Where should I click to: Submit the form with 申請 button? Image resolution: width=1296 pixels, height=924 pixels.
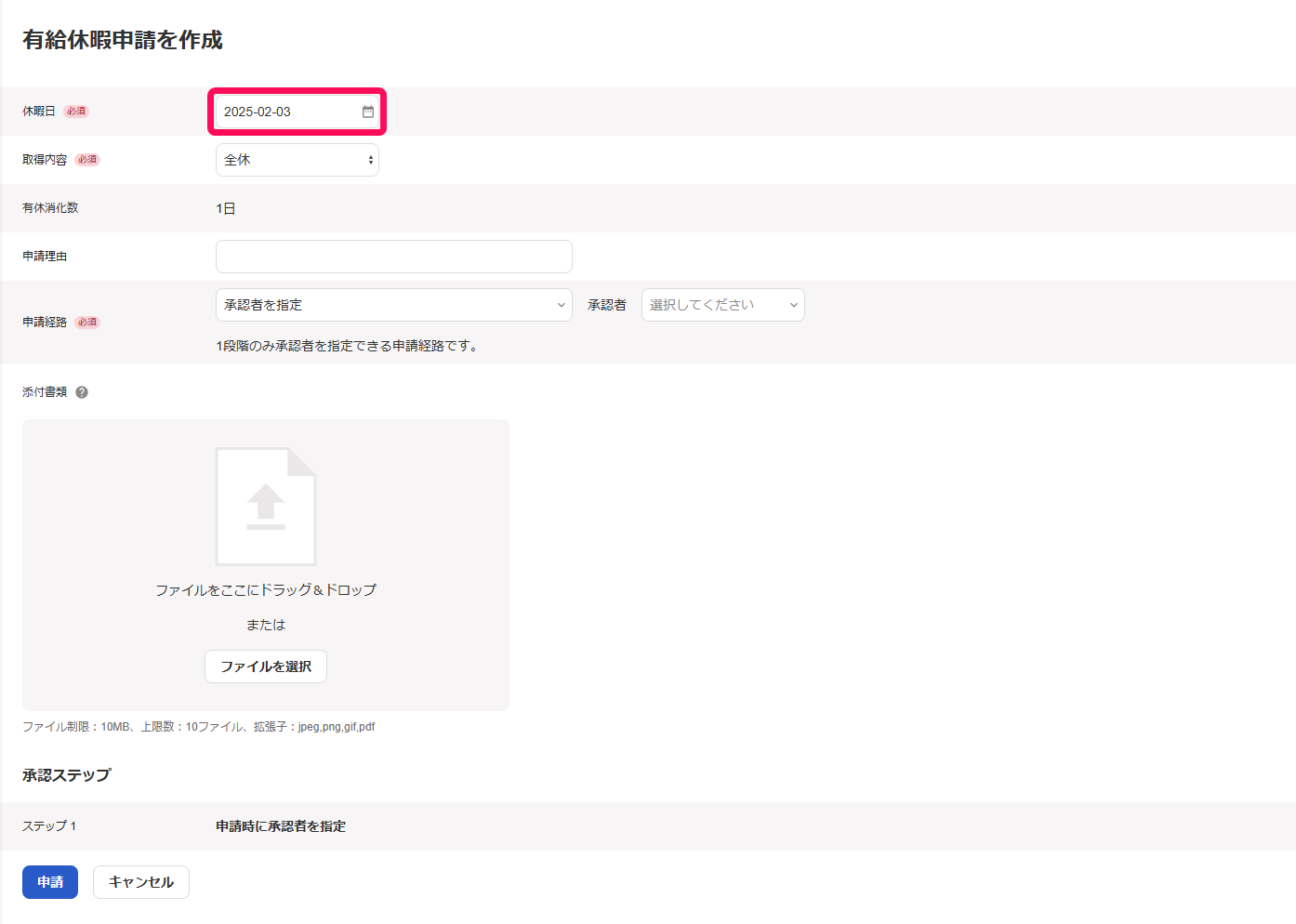tap(50, 882)
